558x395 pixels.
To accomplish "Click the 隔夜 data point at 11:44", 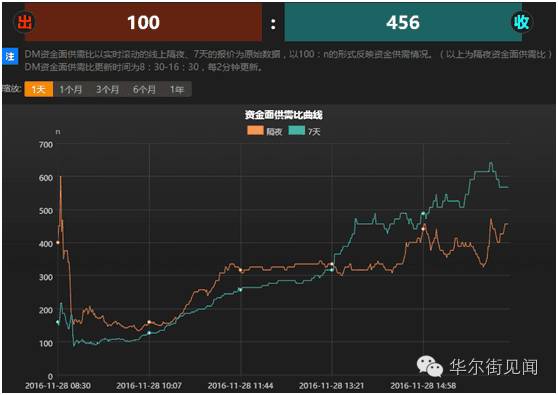I will click(241, 270).
